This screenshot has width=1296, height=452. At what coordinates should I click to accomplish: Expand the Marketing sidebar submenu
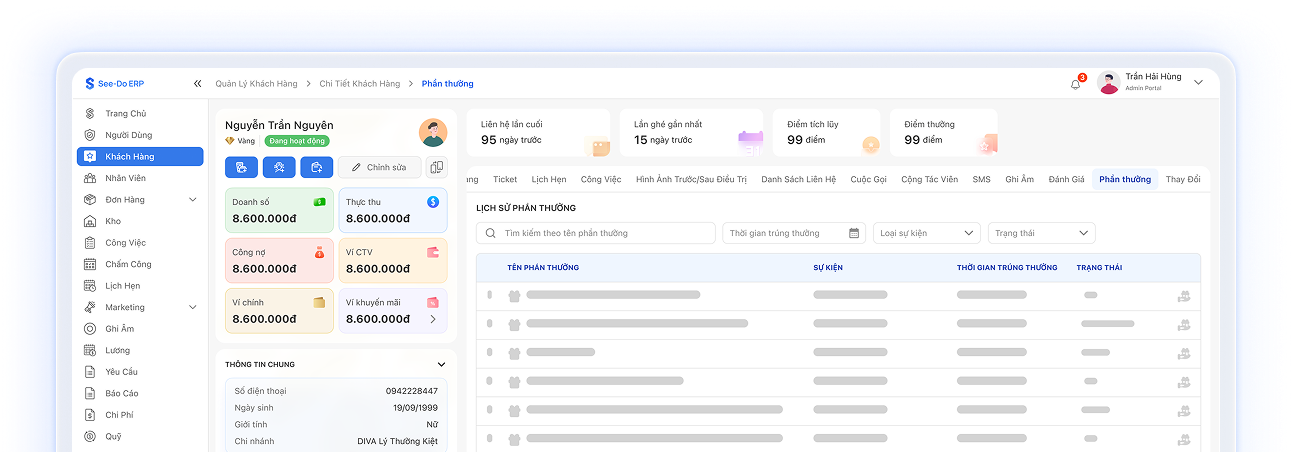(x=193, y=307)
